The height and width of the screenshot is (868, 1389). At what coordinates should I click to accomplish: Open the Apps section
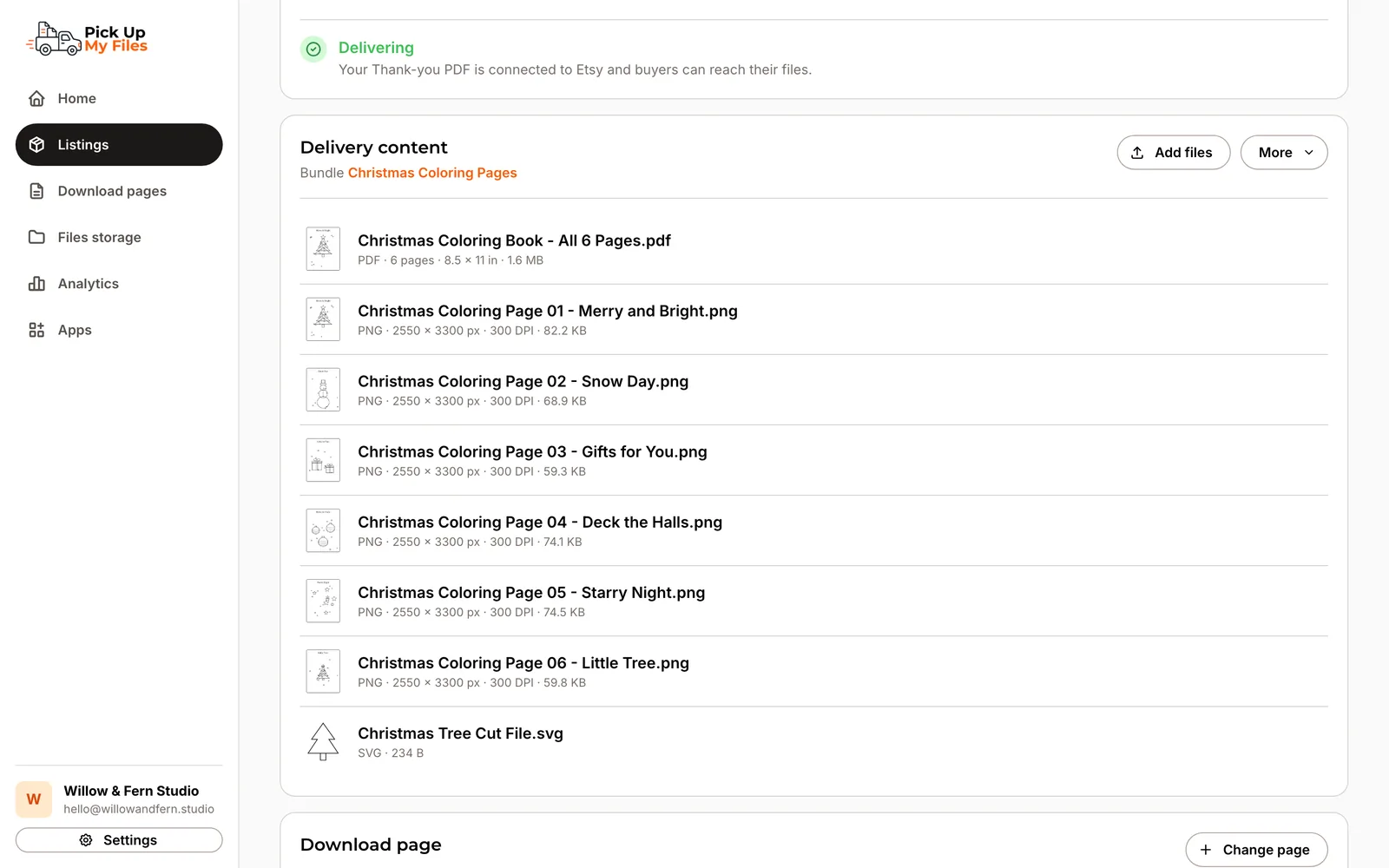pyautogui.click(x=119, y=330)
